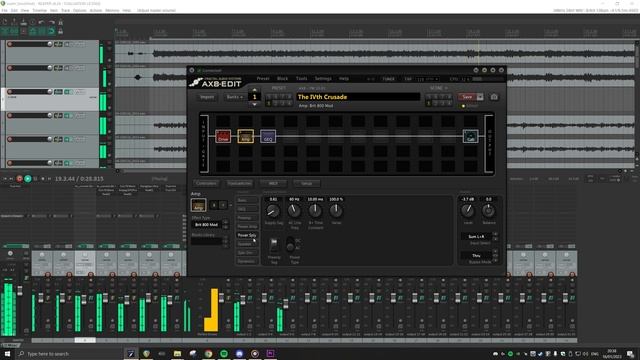Click the REAPER redo toolbar icon
Image resolution: width=640 pixels, height=360 pixels.
coord(51,22)
